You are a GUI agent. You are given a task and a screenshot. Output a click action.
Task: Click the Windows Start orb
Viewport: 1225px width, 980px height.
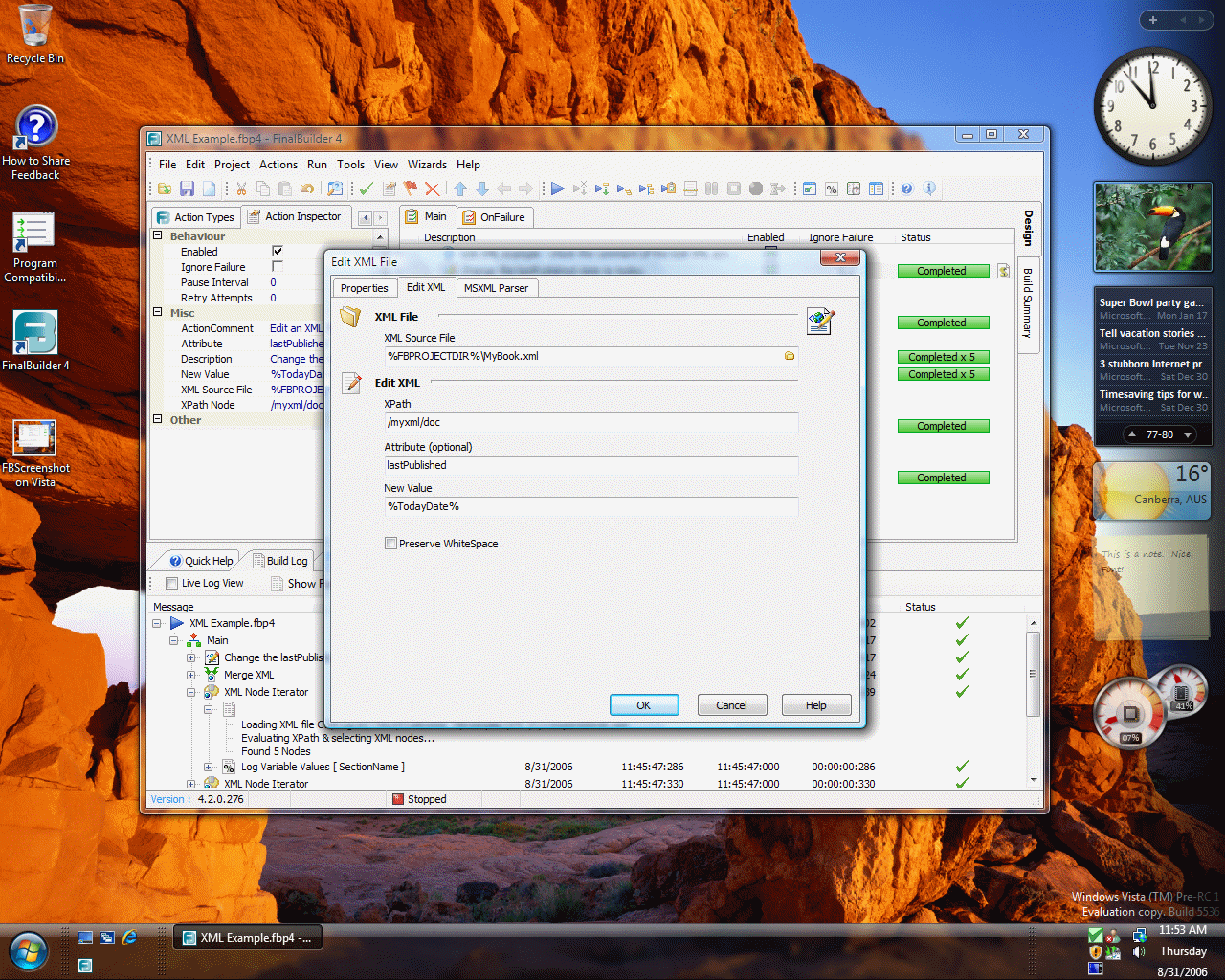pos(29,951)
